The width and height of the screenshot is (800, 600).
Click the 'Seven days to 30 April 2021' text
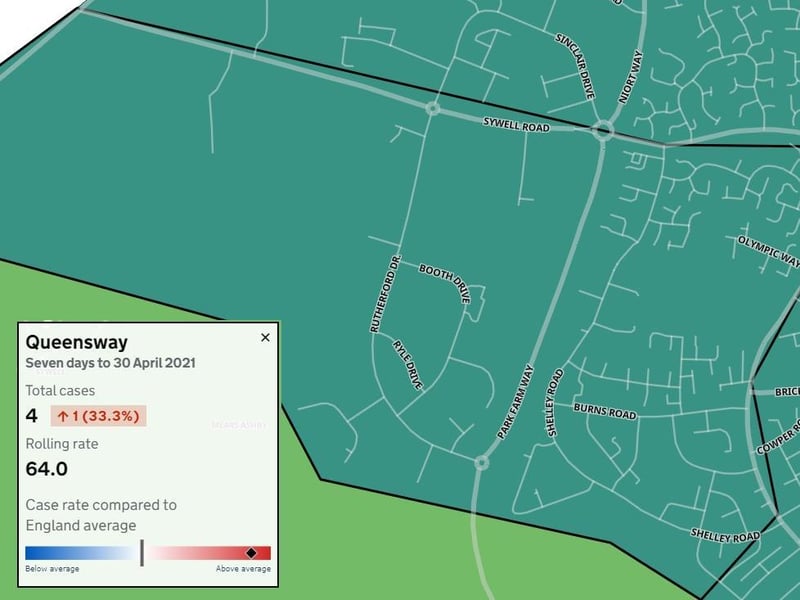[111, 363]
